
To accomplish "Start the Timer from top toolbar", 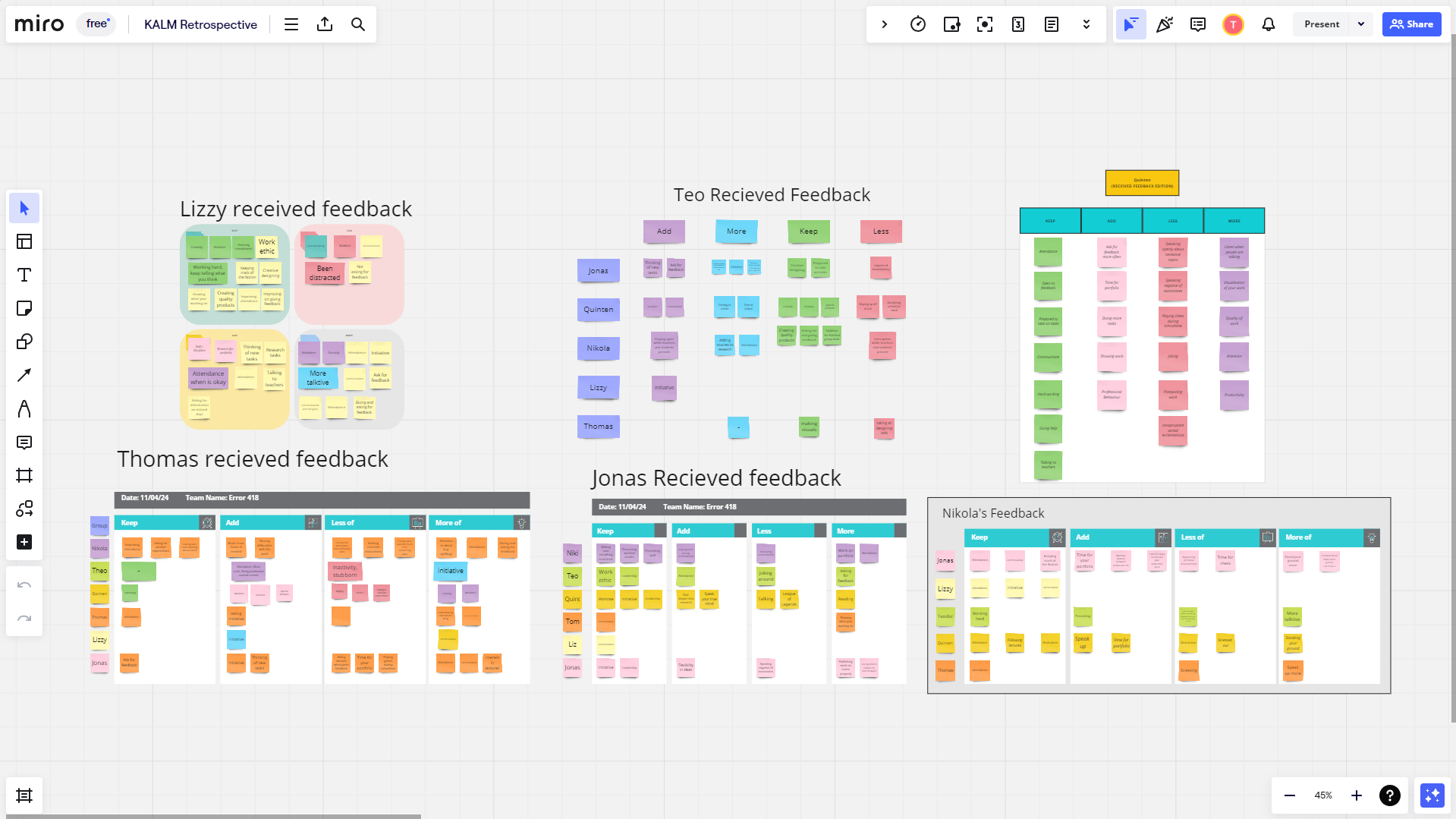I will pos(918,24).
